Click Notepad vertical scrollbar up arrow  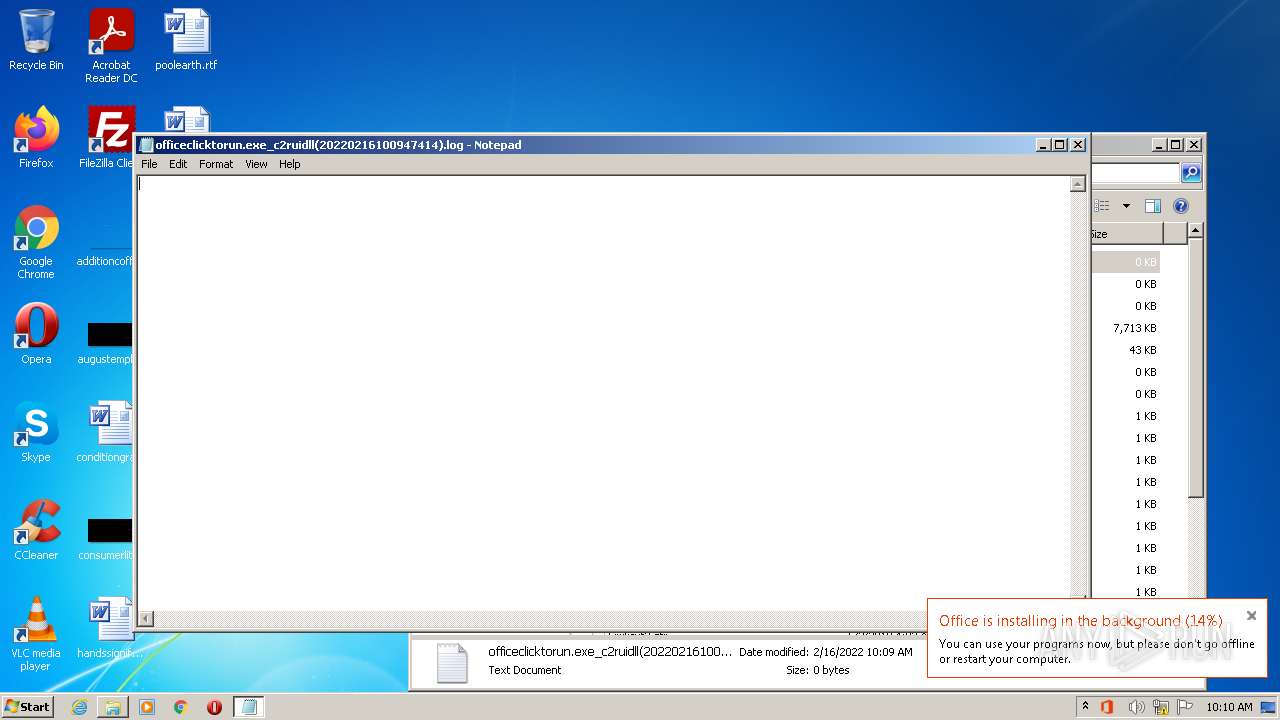point(1078,184)
